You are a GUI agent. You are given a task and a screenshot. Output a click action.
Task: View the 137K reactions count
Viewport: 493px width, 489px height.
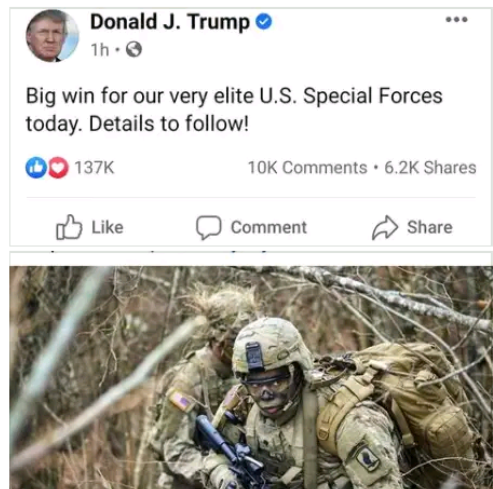coord(94,167)
